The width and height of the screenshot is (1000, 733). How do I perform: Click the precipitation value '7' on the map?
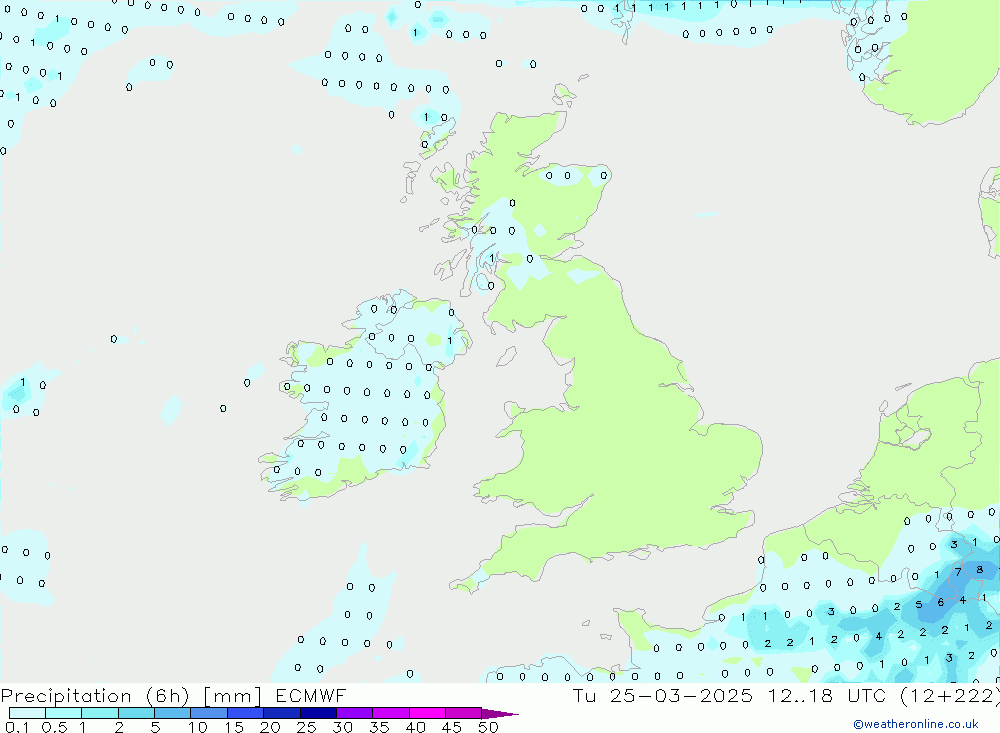(x=958, y=572)
